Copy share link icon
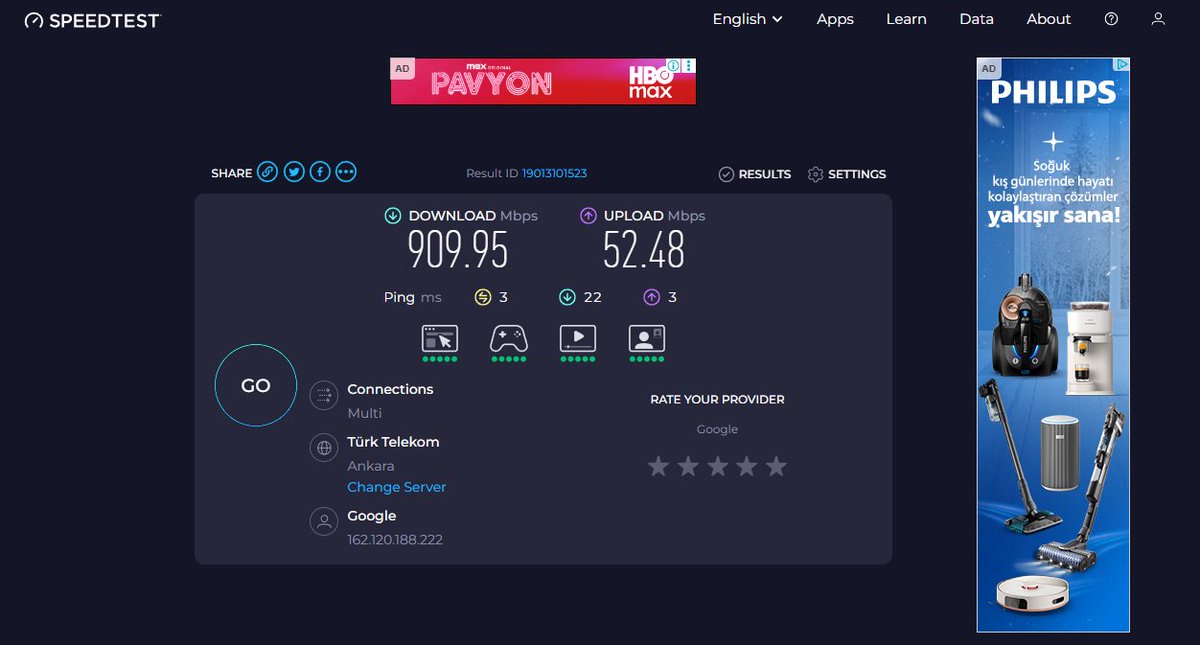 tap(267, 172)
